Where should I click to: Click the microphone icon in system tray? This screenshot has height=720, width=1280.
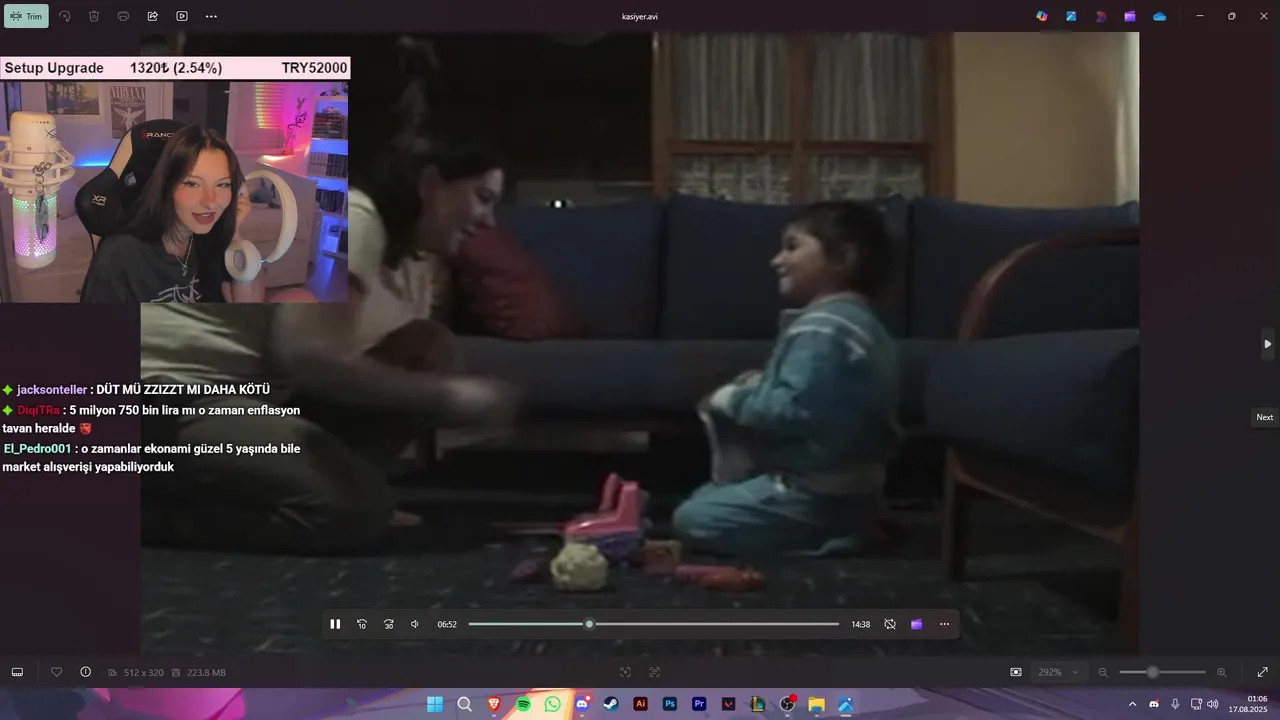click(1175, 704)
